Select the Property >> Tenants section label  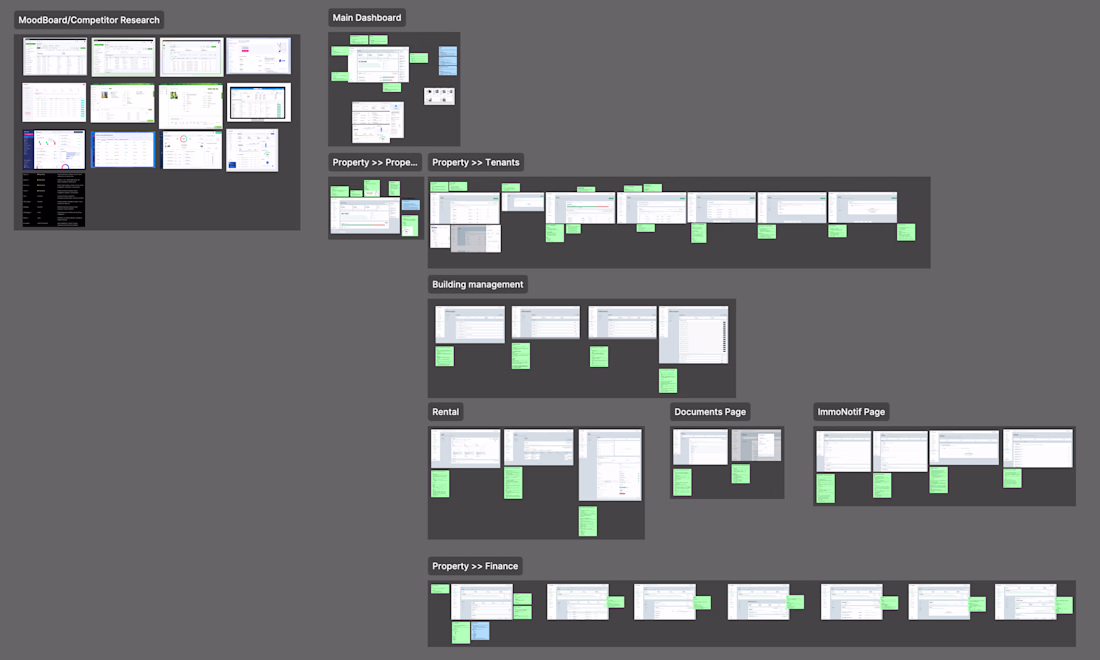point(476,162)
